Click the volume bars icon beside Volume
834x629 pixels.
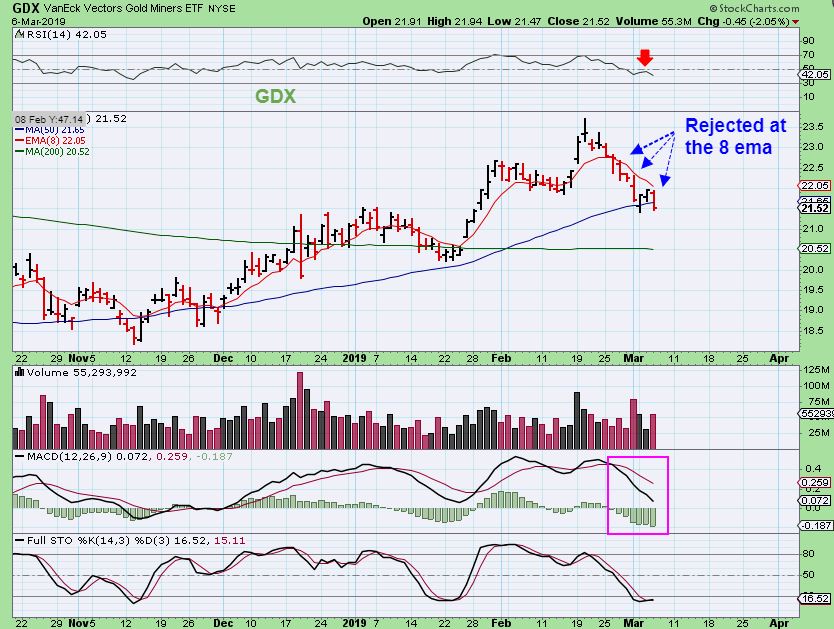coord(20,372)
